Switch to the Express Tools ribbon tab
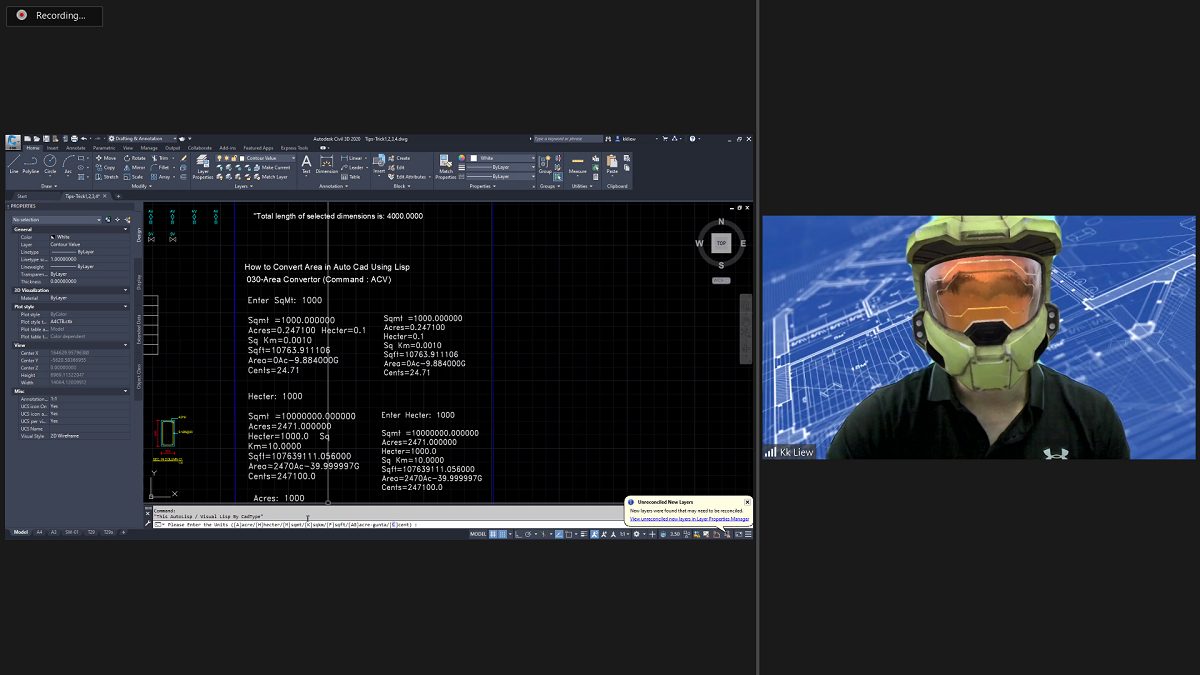The width and height of the screenshot is (1200, 675). click(x=295, y=148)
